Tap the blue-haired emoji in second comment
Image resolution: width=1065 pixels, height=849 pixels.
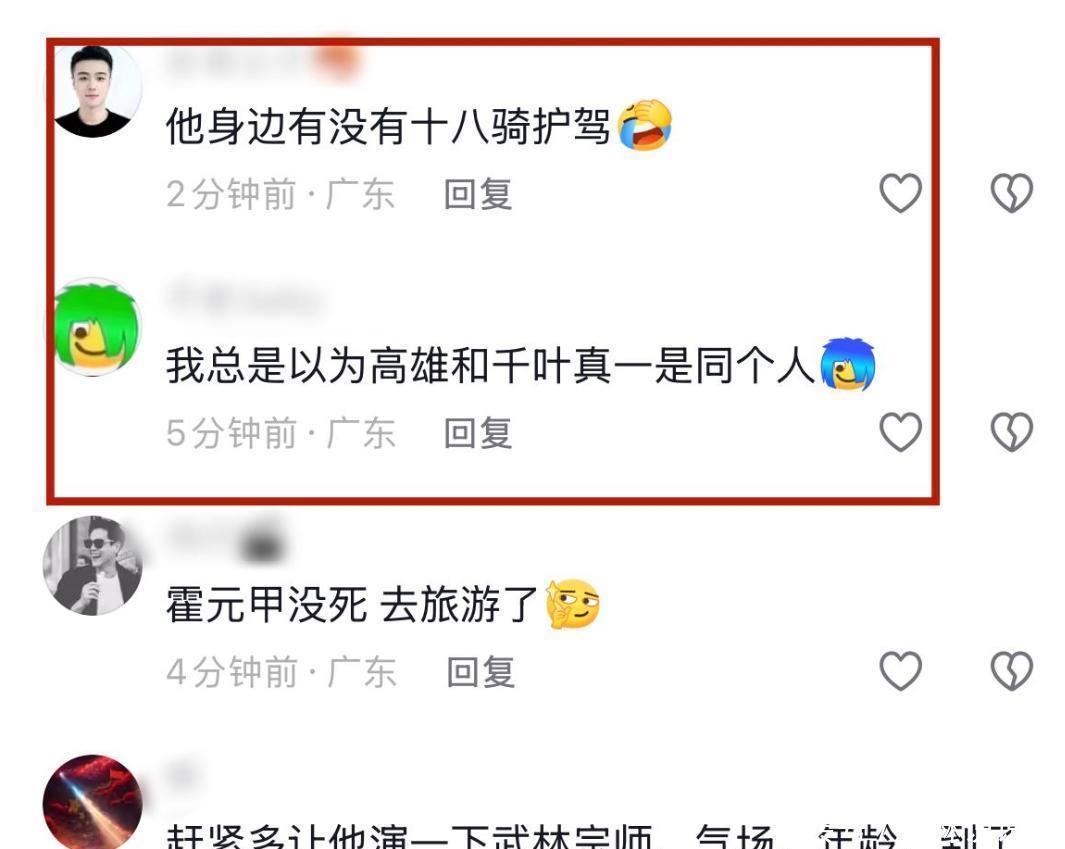click(848, 364)
